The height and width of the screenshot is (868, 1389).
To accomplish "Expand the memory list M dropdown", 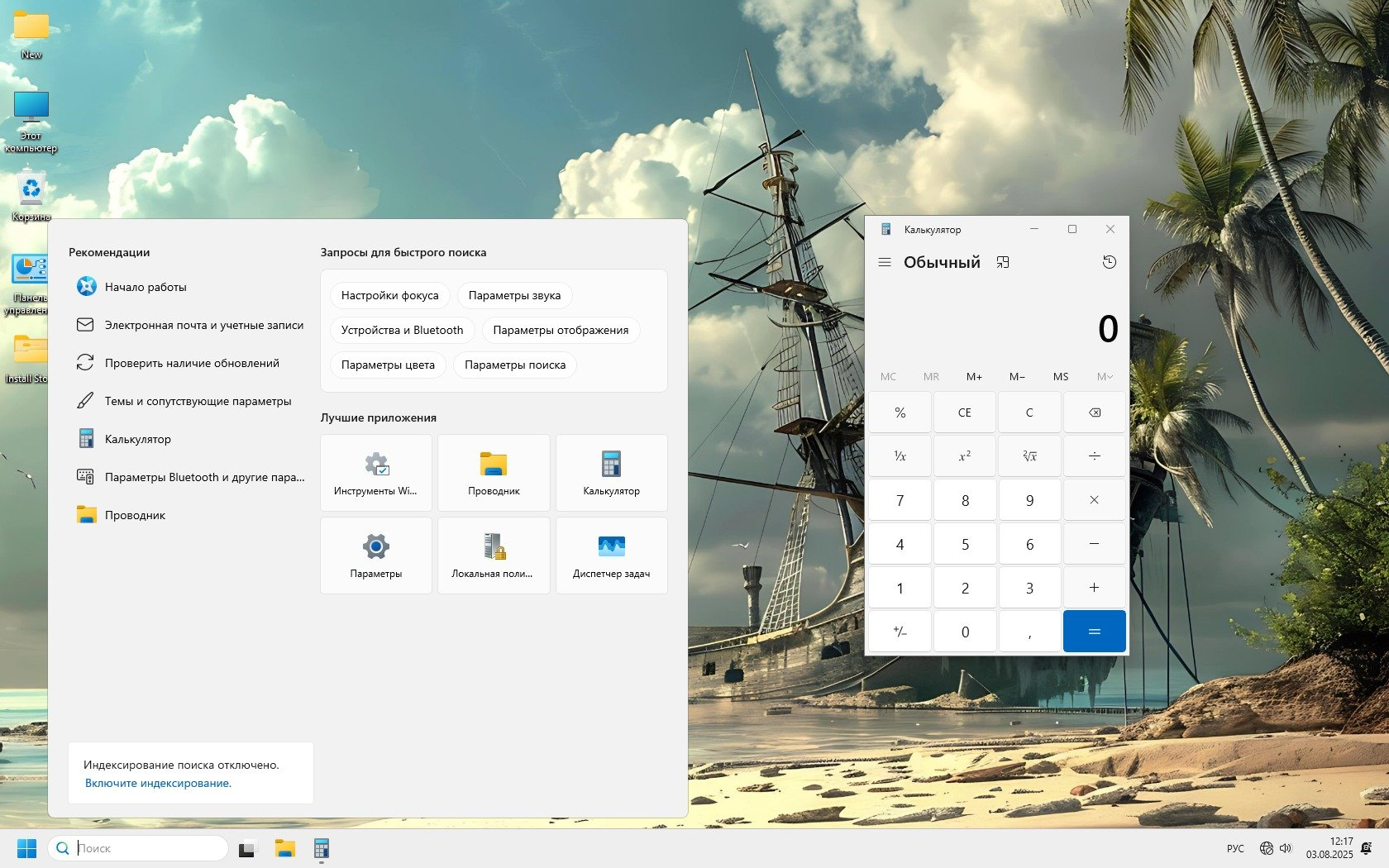I will [1105, 376].
